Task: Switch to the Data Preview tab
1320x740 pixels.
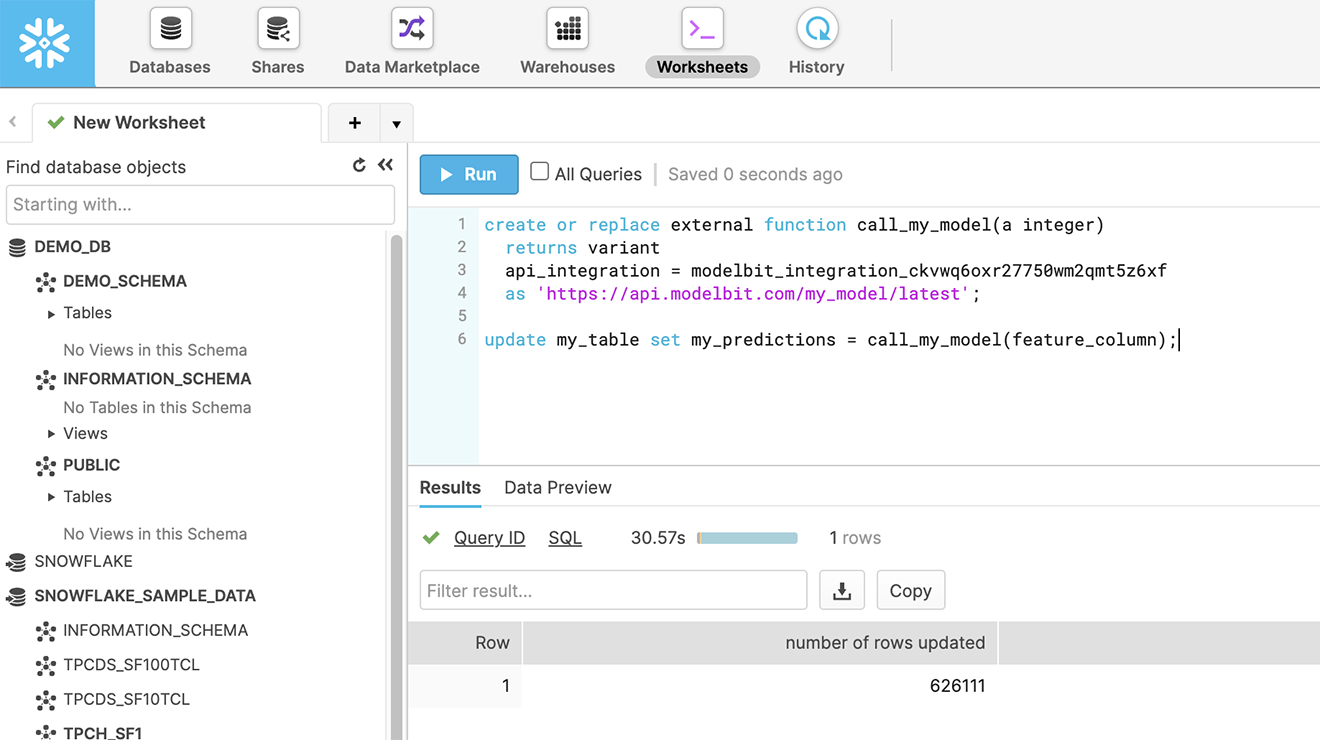Action: [557, 488]
